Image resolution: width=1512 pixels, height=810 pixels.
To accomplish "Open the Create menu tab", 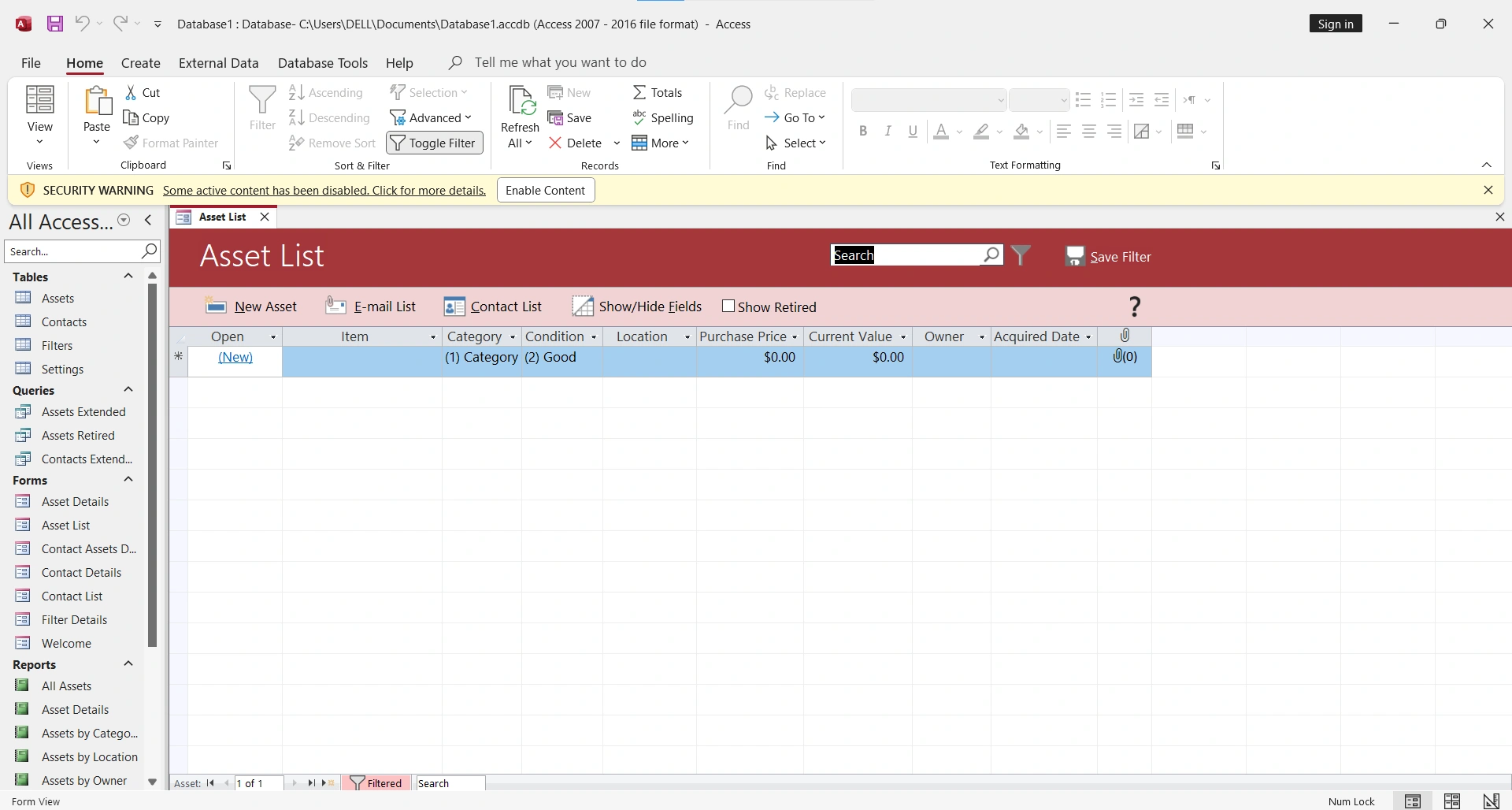I will (x=140, y=63).
